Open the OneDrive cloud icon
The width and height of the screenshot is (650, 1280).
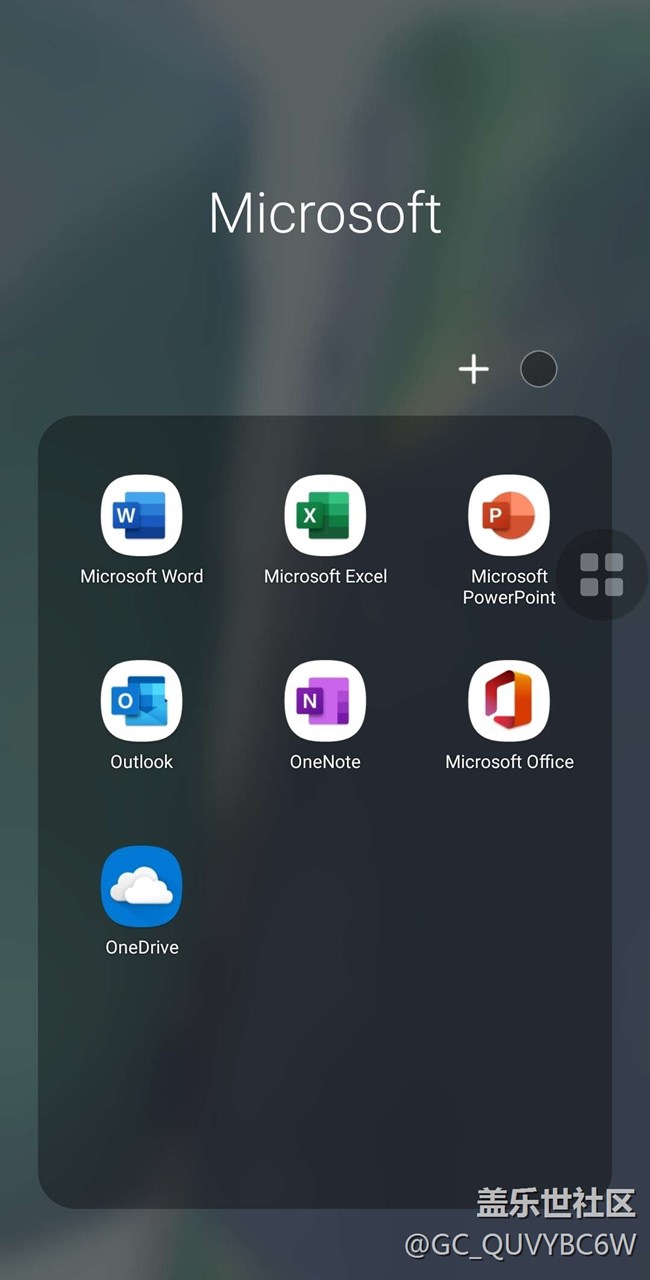click(x=141, y=886)
